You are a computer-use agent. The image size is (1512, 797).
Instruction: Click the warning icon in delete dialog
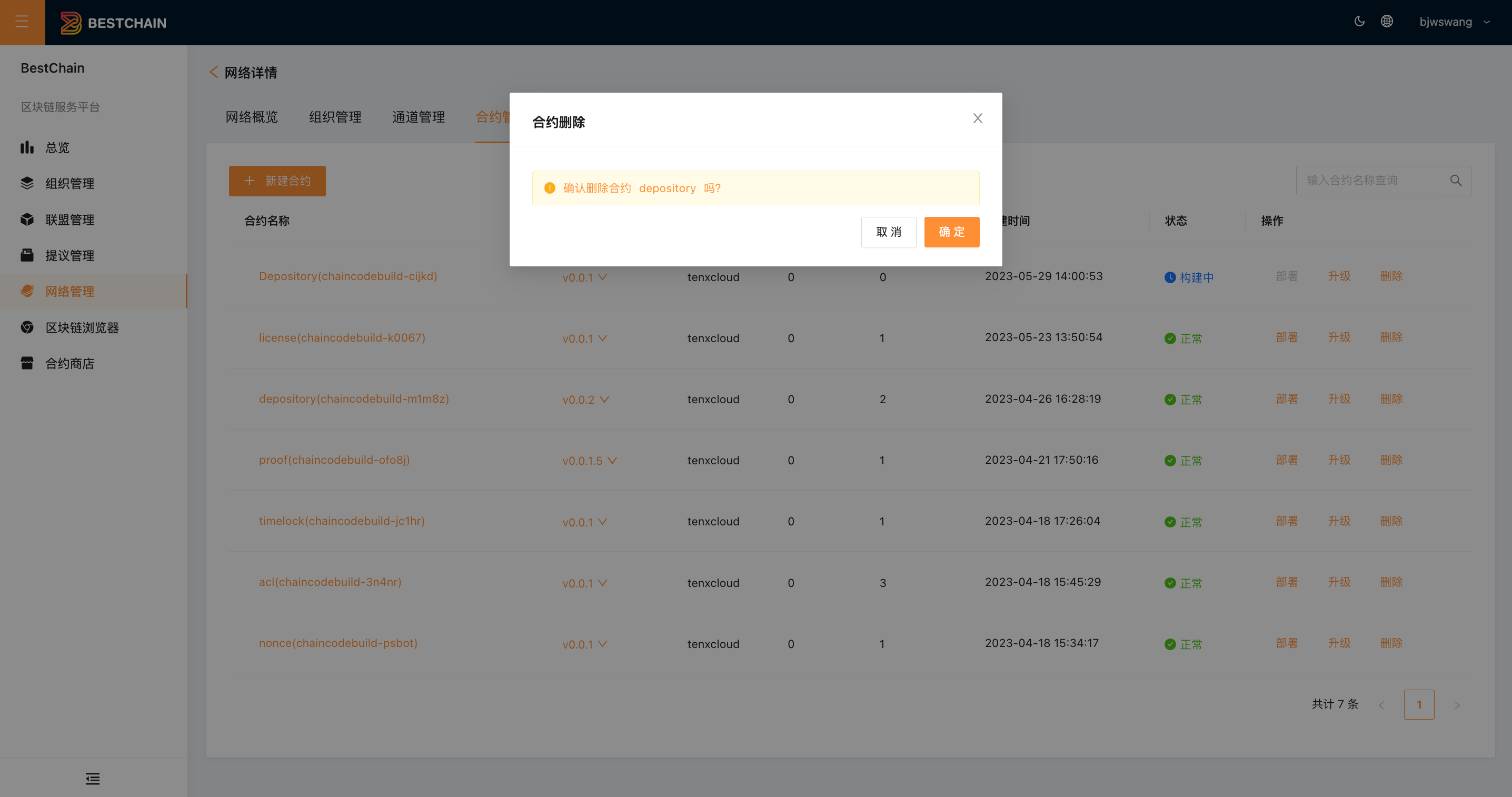click(x=550, y=188)
